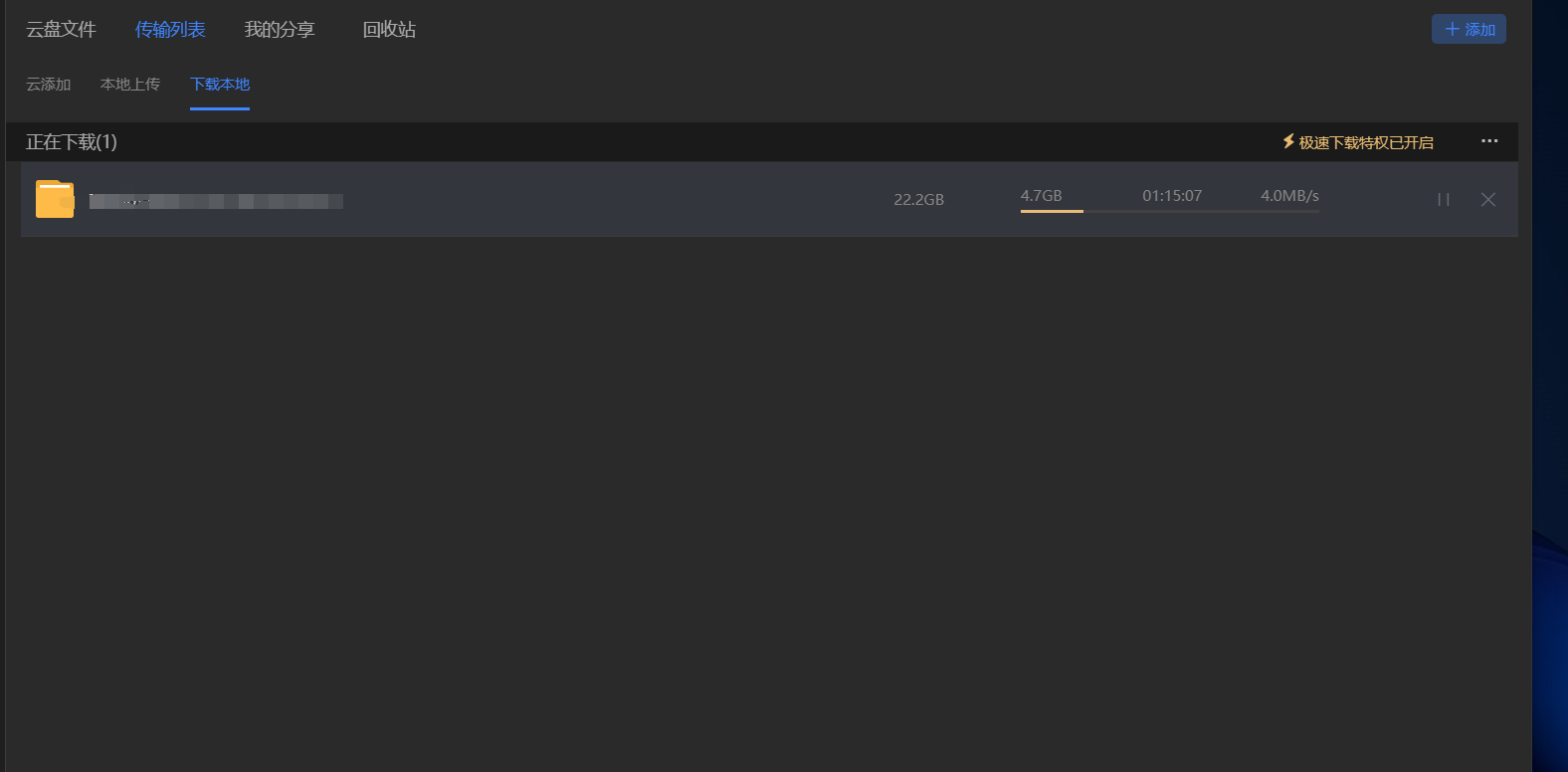Pause the current folder download

point(1443,200)
